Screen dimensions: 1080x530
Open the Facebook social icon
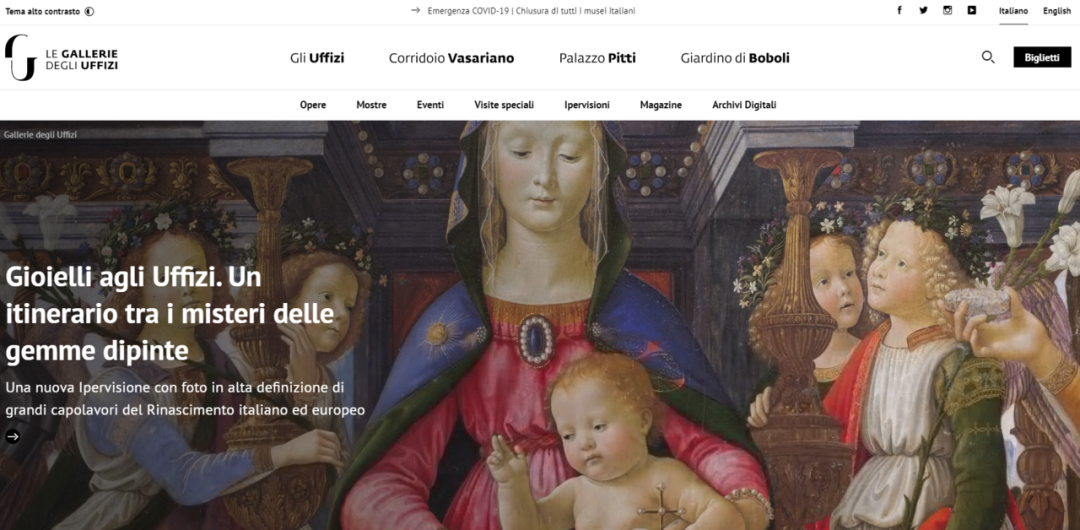[x=899, y=10]
